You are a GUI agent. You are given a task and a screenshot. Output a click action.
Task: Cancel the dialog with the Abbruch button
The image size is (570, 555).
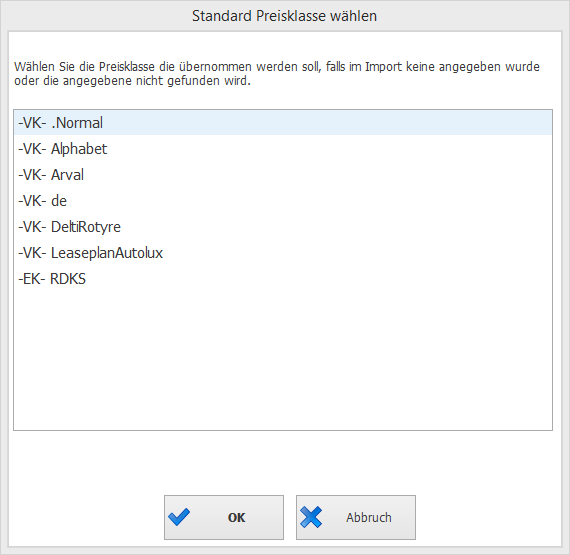(x=356, y=517)
